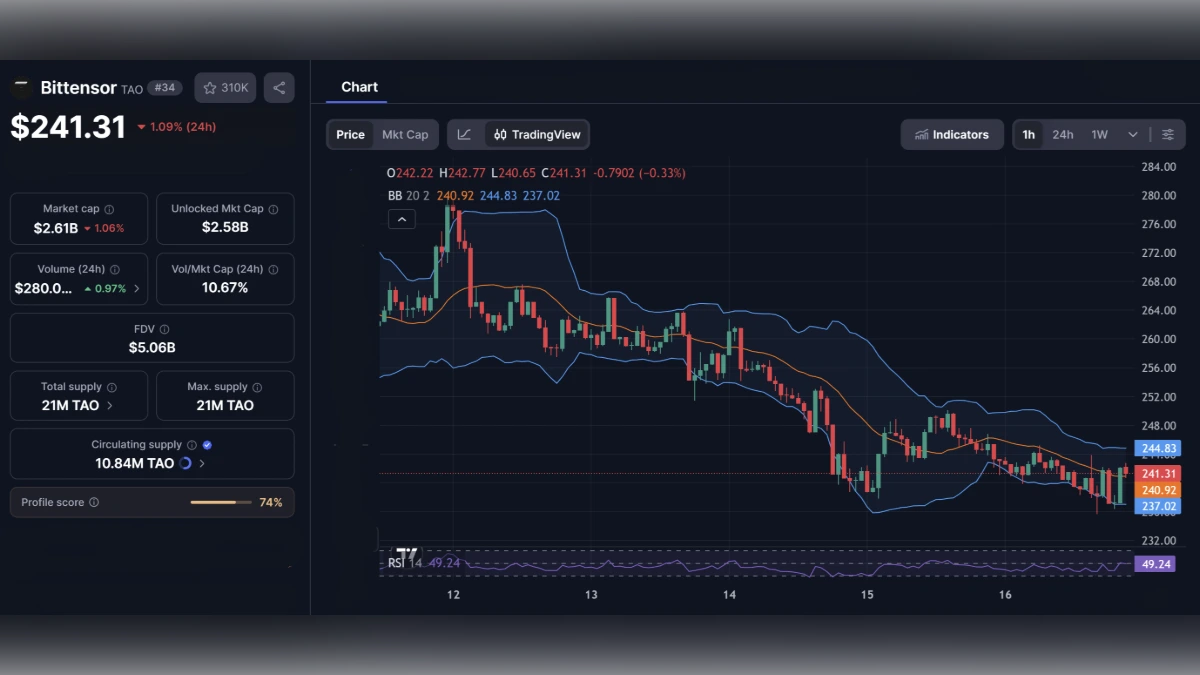Switch to Mkt Cap view
Image resolution: width=1200 pixels, height=675 pixels.
coord(404,134)
